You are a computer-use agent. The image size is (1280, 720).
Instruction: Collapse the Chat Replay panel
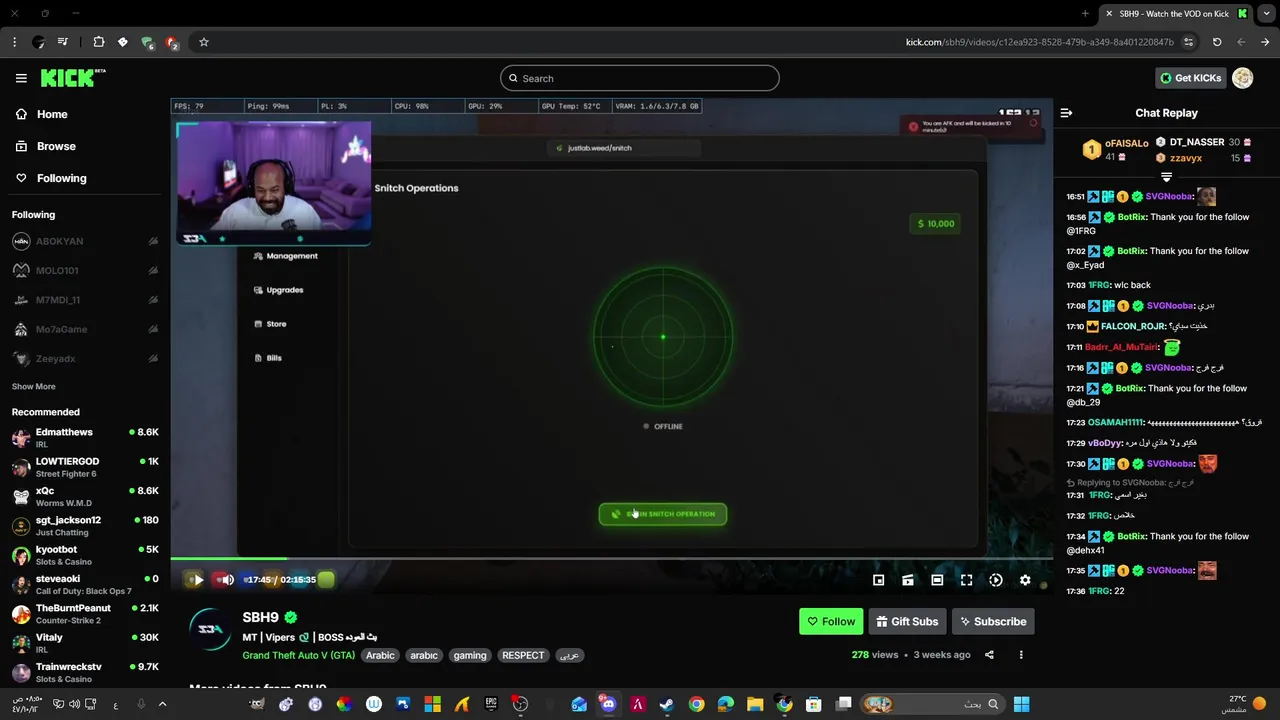pyautogui.click(x=1066, y=113)
